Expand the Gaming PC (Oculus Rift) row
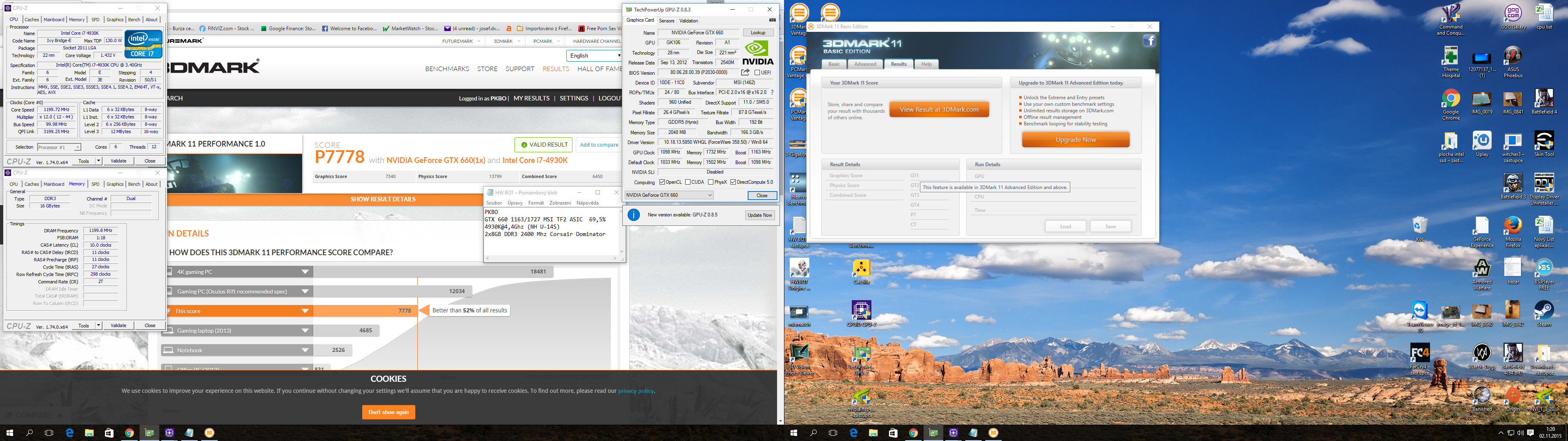 (x=305, y=291)
